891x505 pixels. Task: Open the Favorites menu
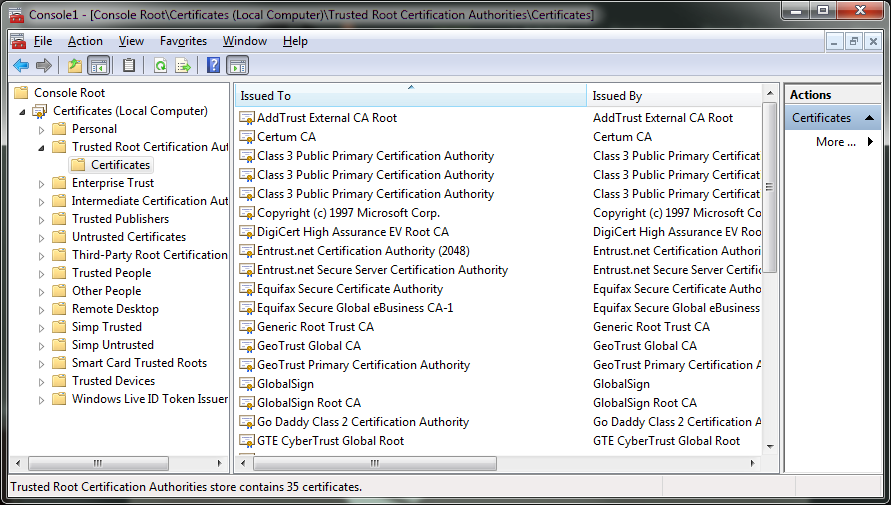pos(184,41)
